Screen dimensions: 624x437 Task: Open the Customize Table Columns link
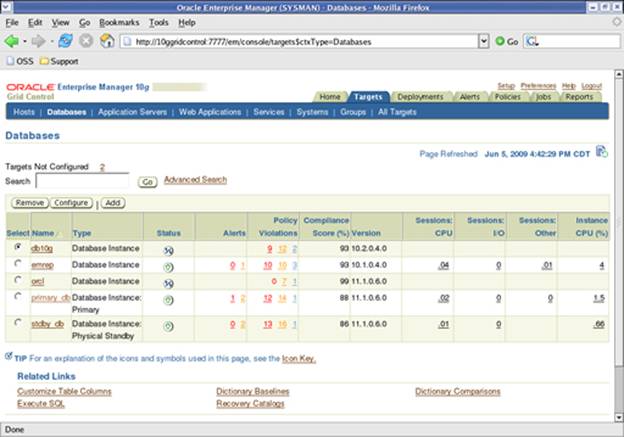point(64,392)
